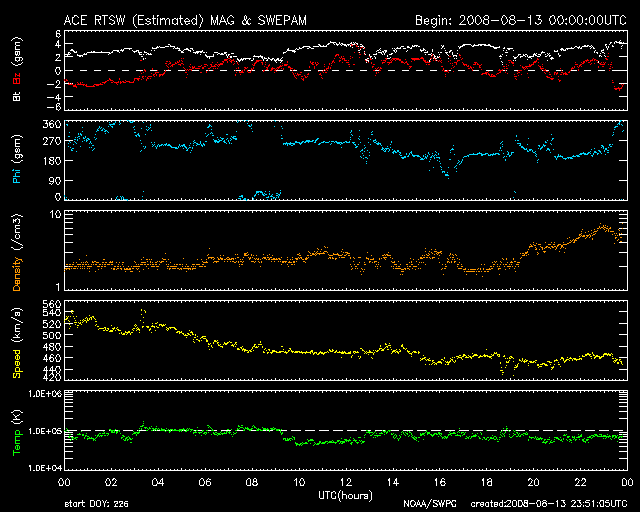Click the "10" tick on the Density axis
Screen dimensions: 640x512
pos(56,215)
